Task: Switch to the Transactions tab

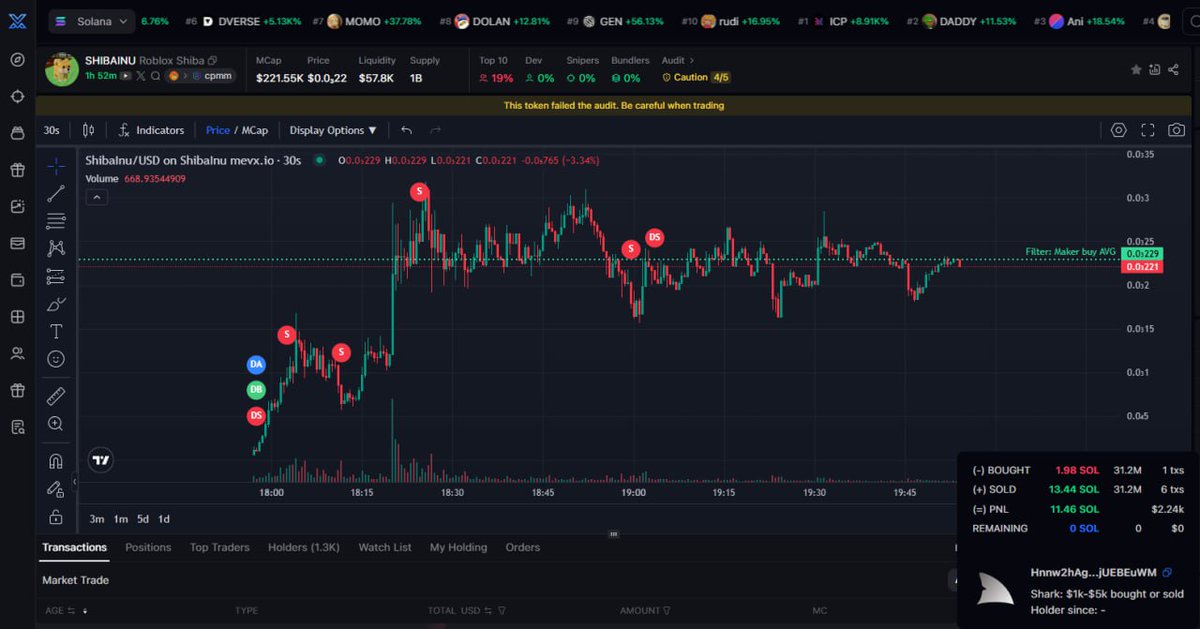Action: (74, 547)
